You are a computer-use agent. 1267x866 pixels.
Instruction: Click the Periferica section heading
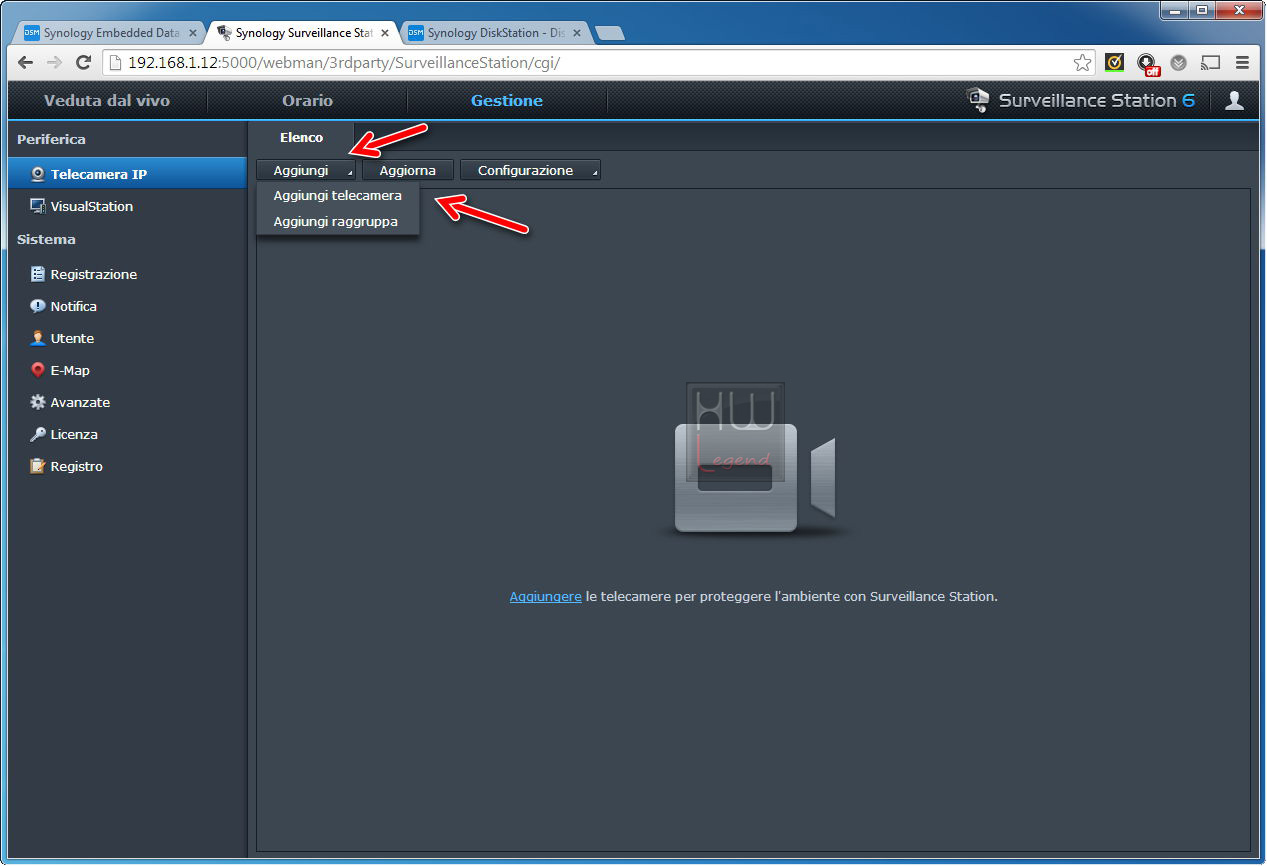(51, 139)
